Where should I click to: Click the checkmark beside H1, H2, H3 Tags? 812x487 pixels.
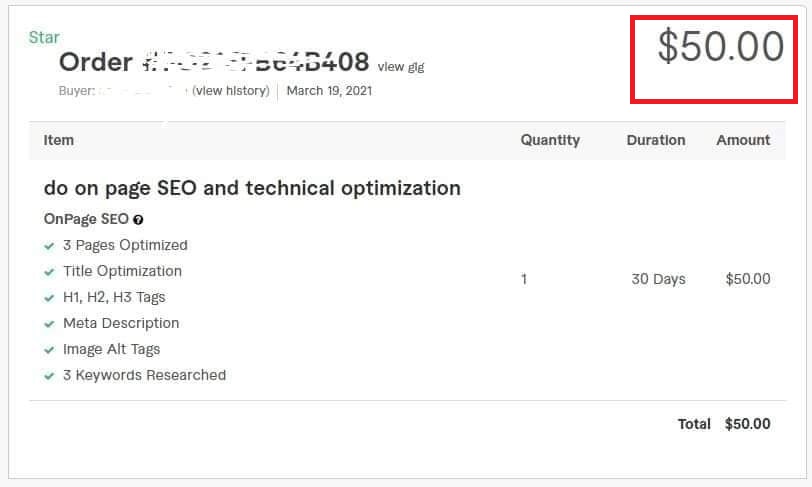[49, 298]
